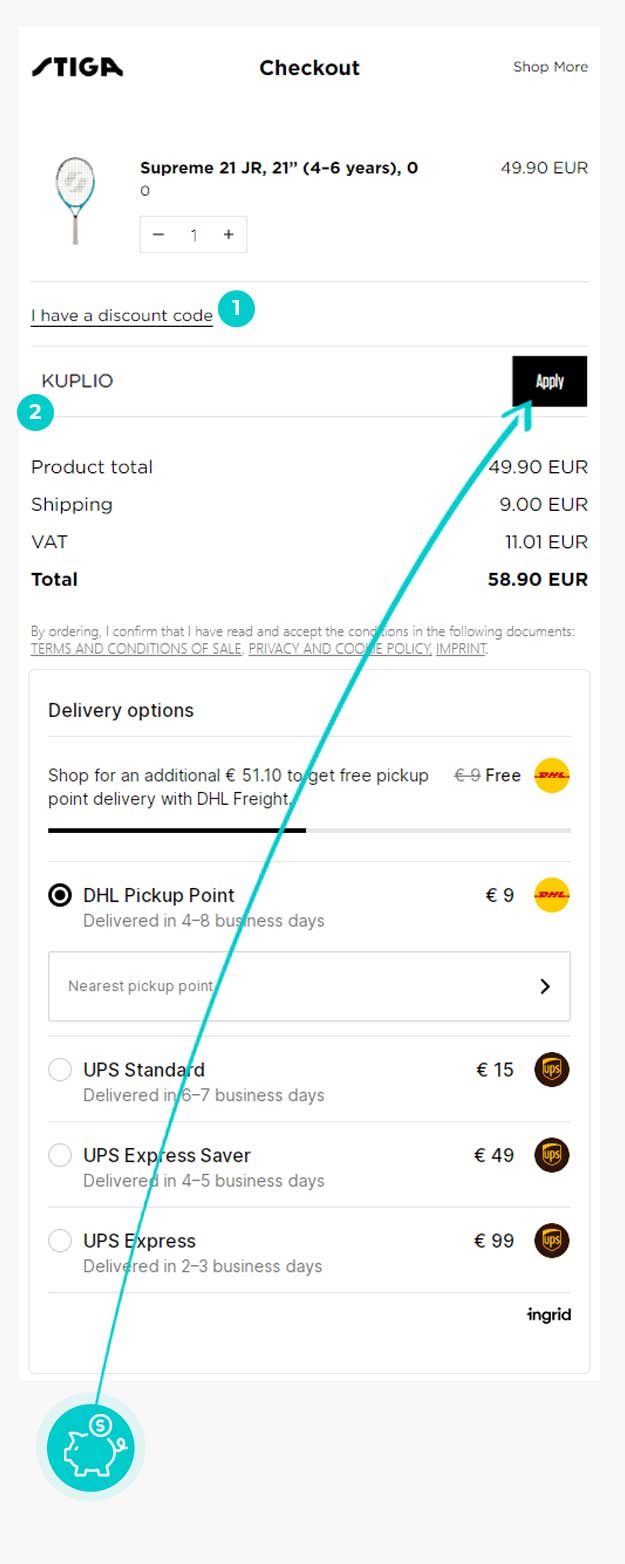625x1564 pixels.
Task: Decrease product quantity with minus button
Action: [158, 234]
